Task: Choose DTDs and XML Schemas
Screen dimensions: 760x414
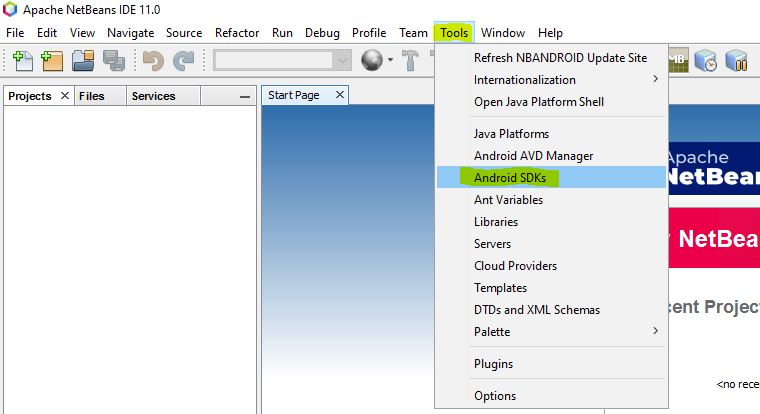Action: pyautogui.click(x=552, y=310)
